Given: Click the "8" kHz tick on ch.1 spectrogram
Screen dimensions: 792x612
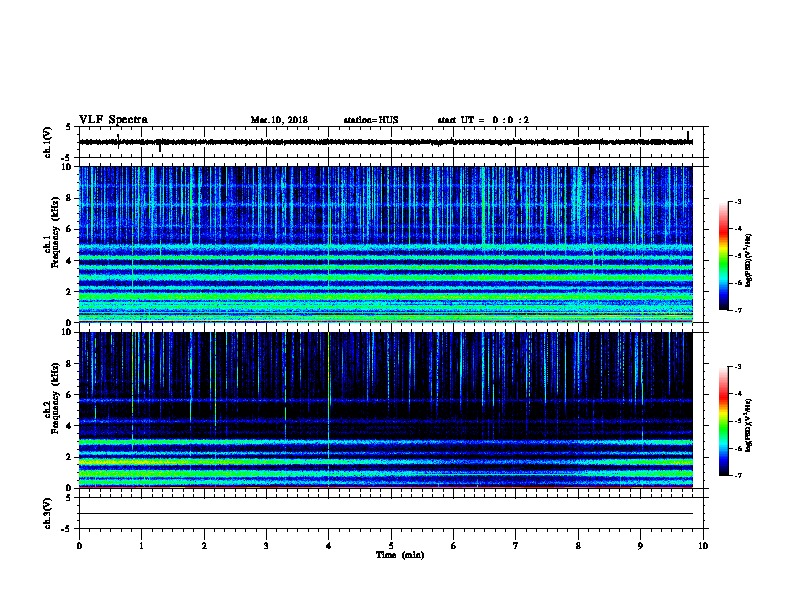Looking at the screenshot, I should pyautogui.click(x=69, y=198).
